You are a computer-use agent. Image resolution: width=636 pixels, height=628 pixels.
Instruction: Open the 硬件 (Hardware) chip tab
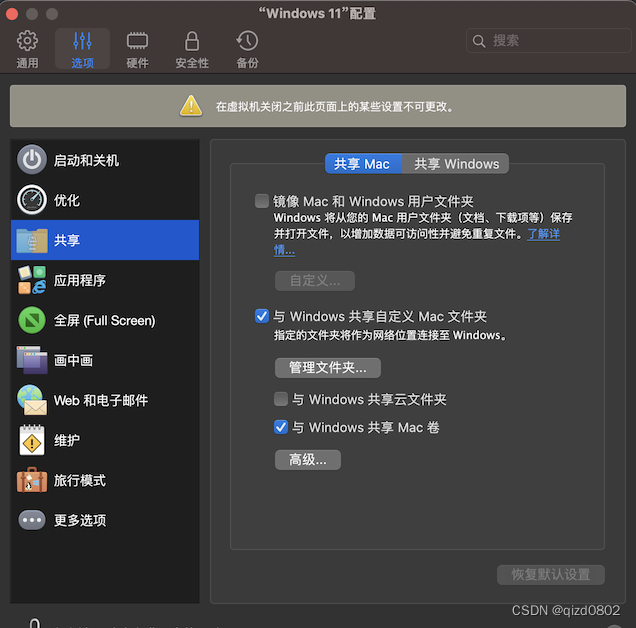click(138, 49)
